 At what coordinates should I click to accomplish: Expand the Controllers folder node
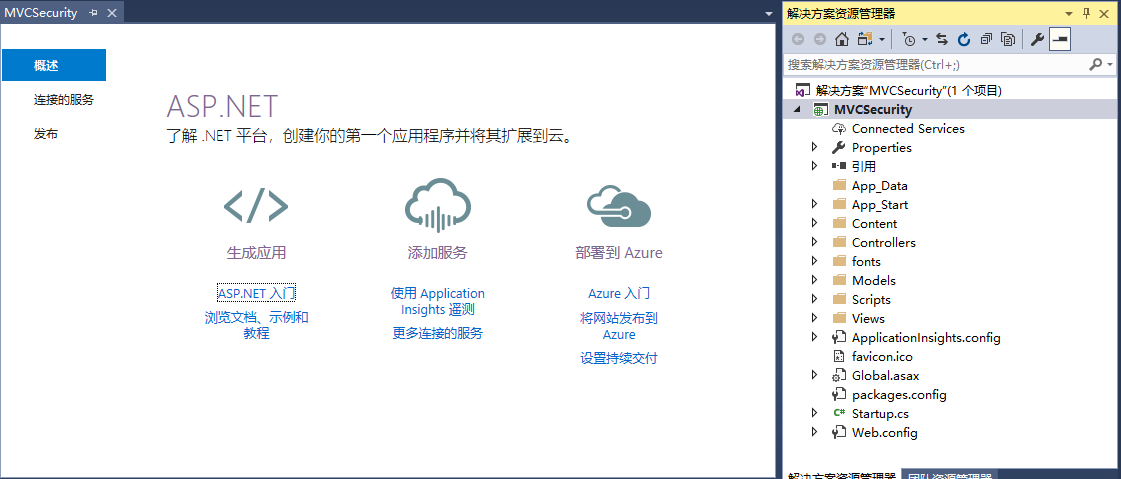pos(815,243)
